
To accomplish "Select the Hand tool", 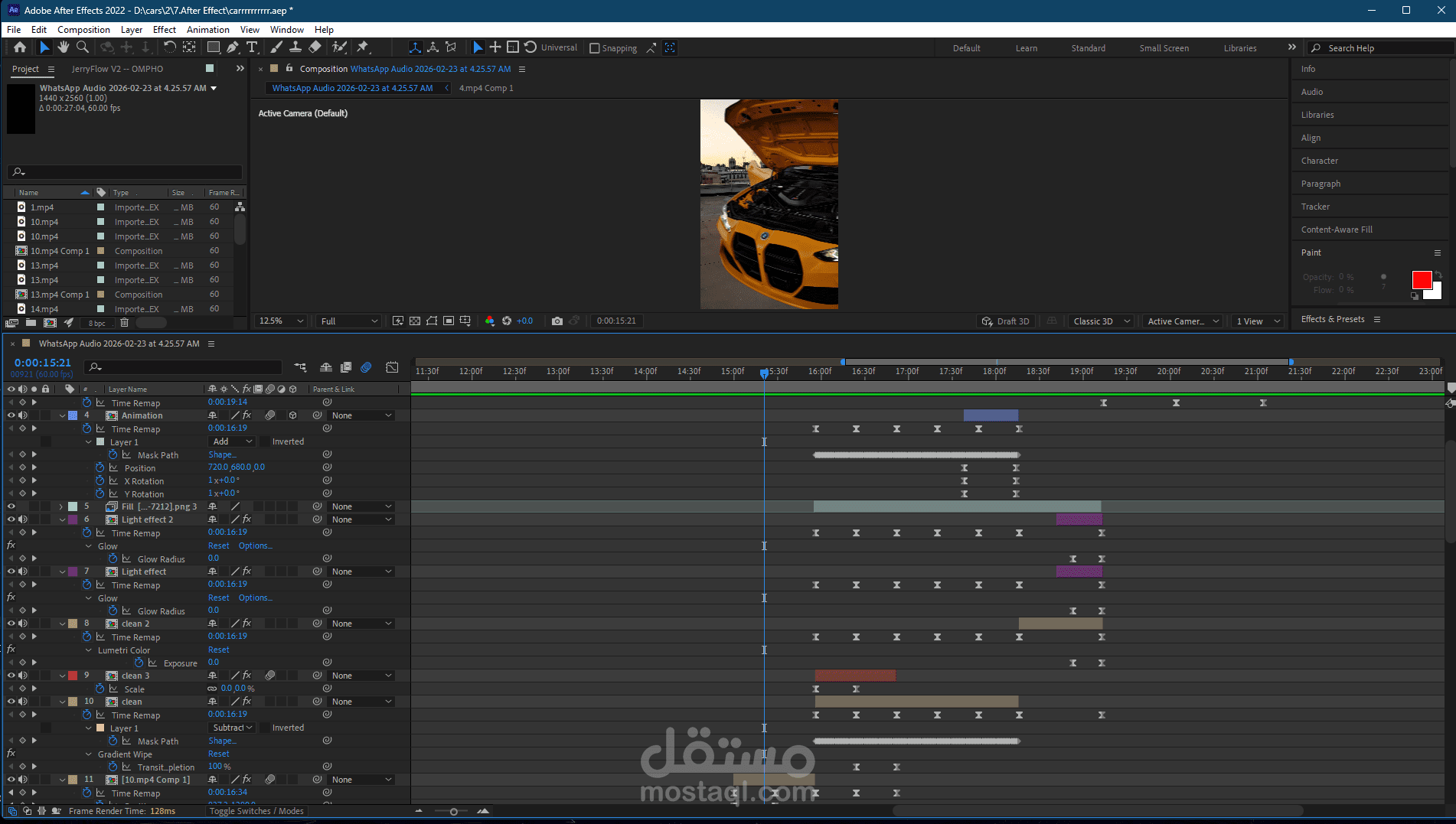I will [x=63, y=47].
